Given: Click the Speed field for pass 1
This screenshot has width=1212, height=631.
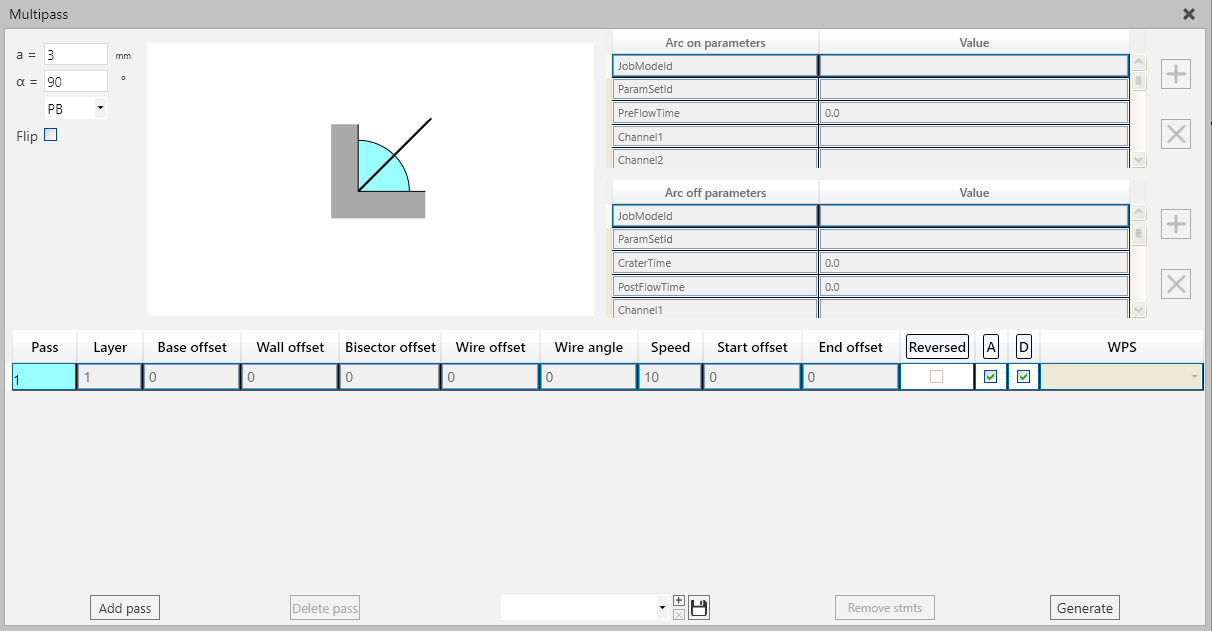Looking at the screenshot, I should (669, 377).
